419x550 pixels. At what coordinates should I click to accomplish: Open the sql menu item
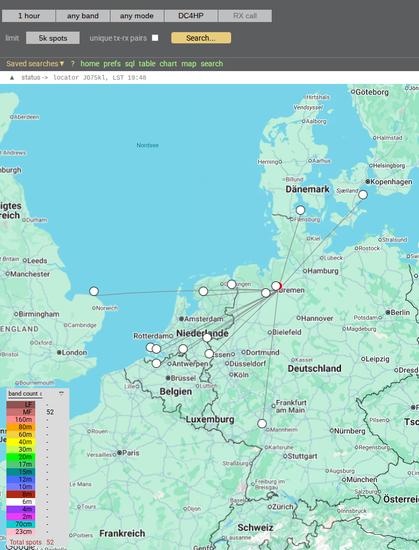tap(130, 64)
